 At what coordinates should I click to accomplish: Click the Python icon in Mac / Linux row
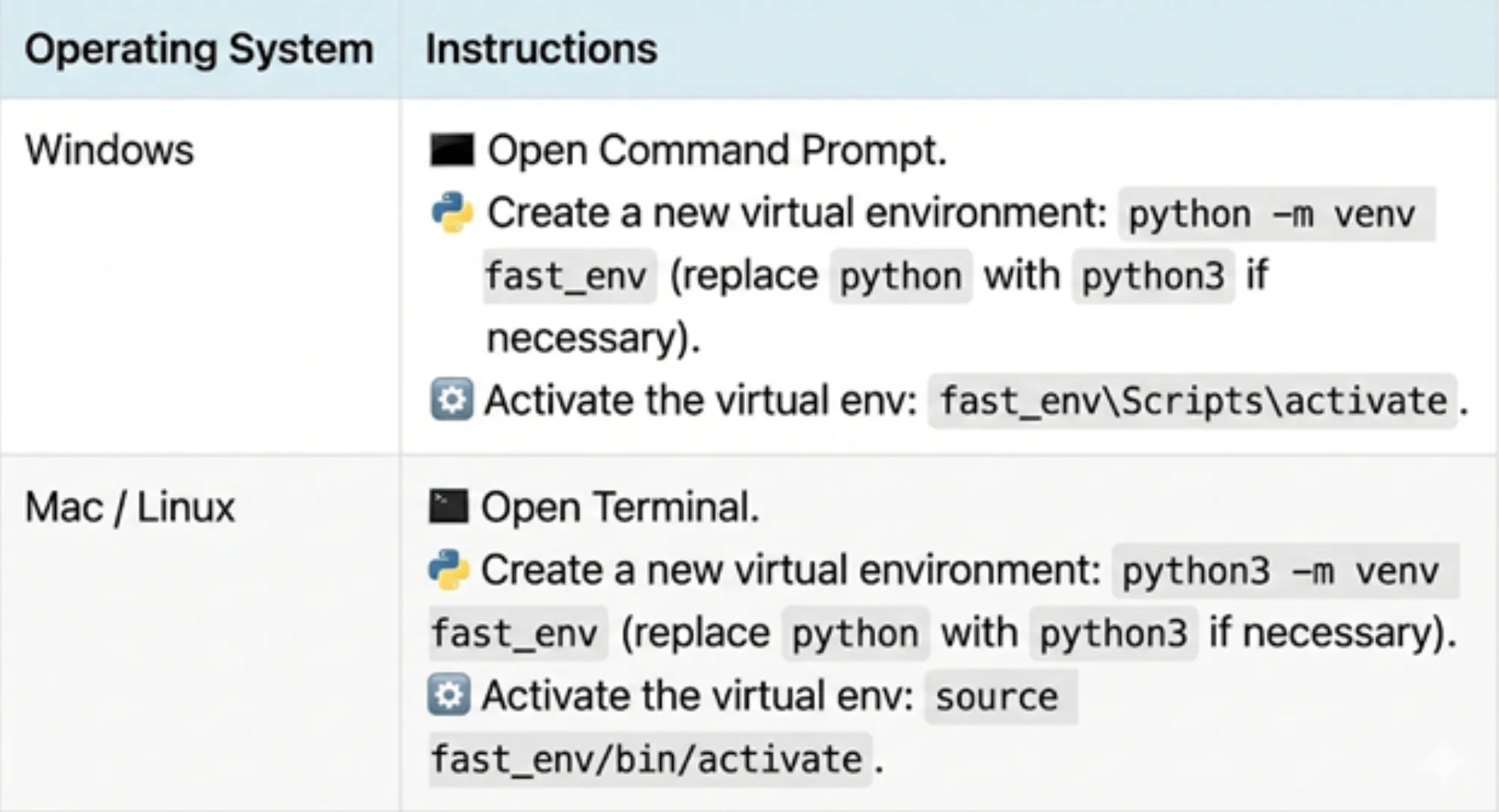coord(448,569)
